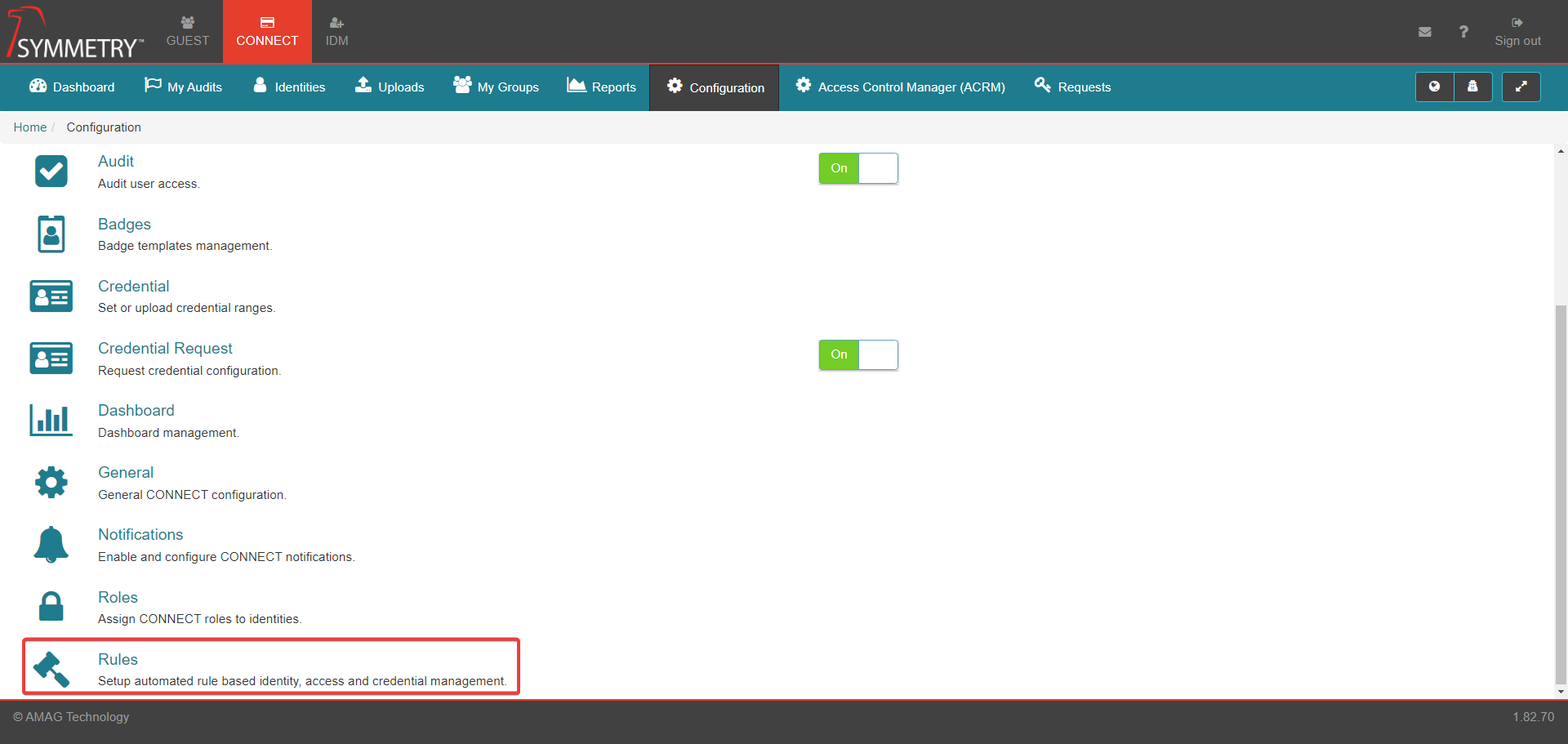
Task: Click the impersonate user spy icon button
Action: [1472, 87]
